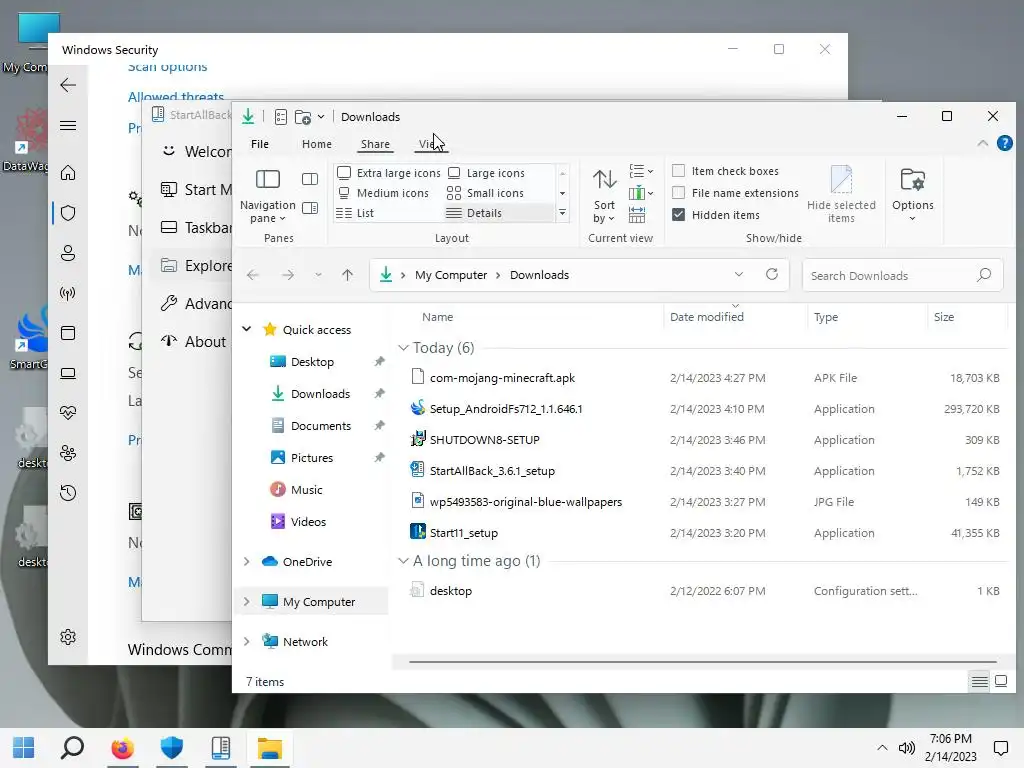Expand the layout gallery more arrow

(562, 213)
